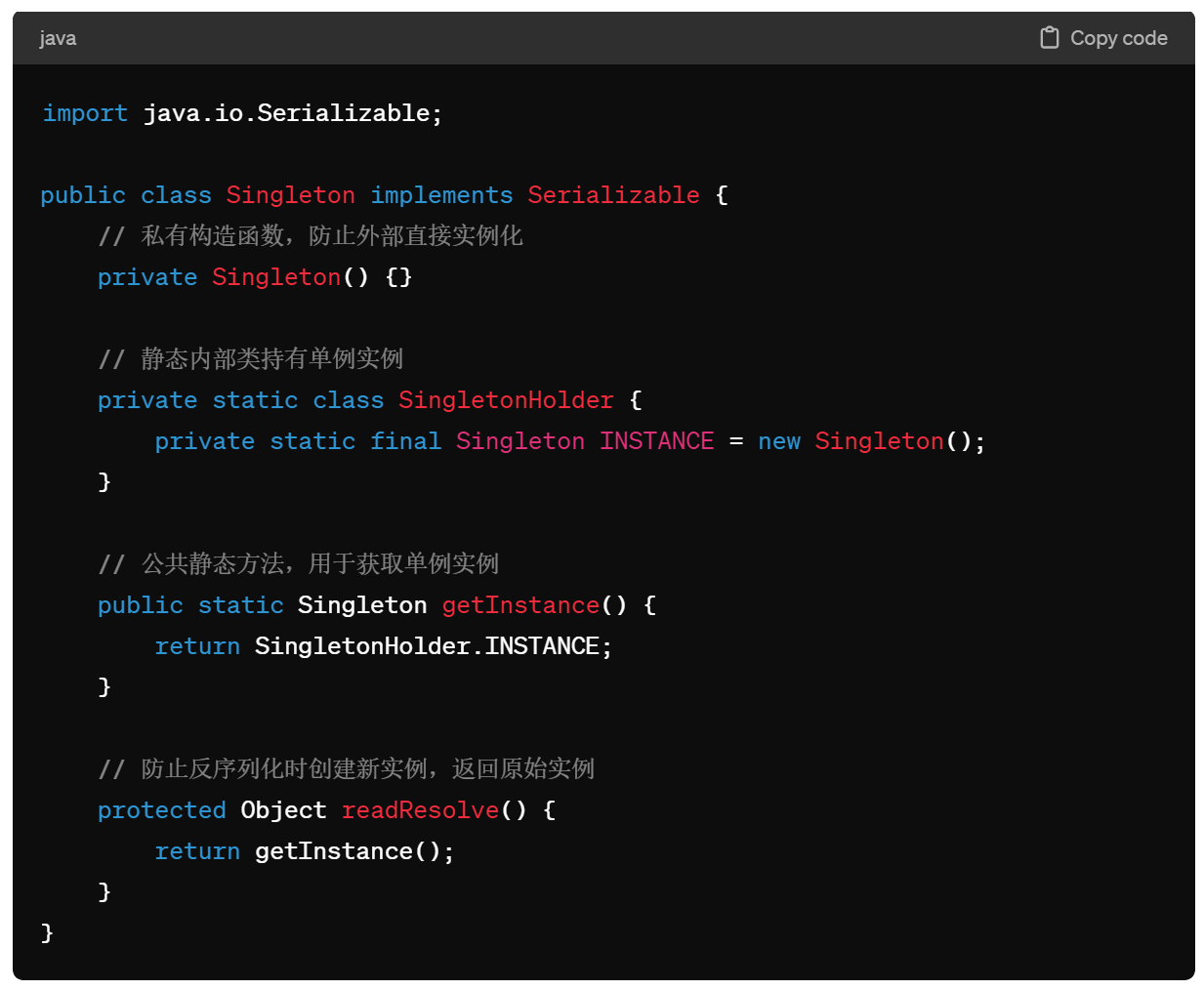This screenshot has width=1204, height=990.
Task: Click the comment about 静态内部类持有单例实例
Action: pos(251,359)
